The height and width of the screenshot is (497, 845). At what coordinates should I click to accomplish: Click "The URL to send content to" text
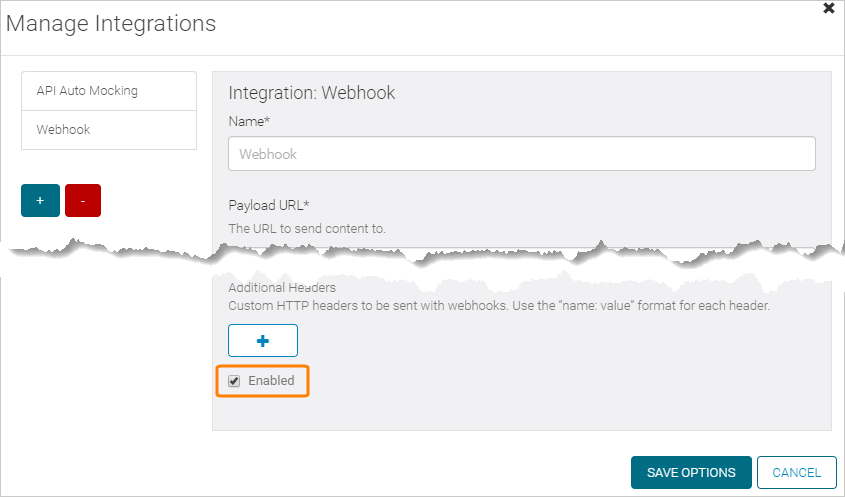(307, 228)
